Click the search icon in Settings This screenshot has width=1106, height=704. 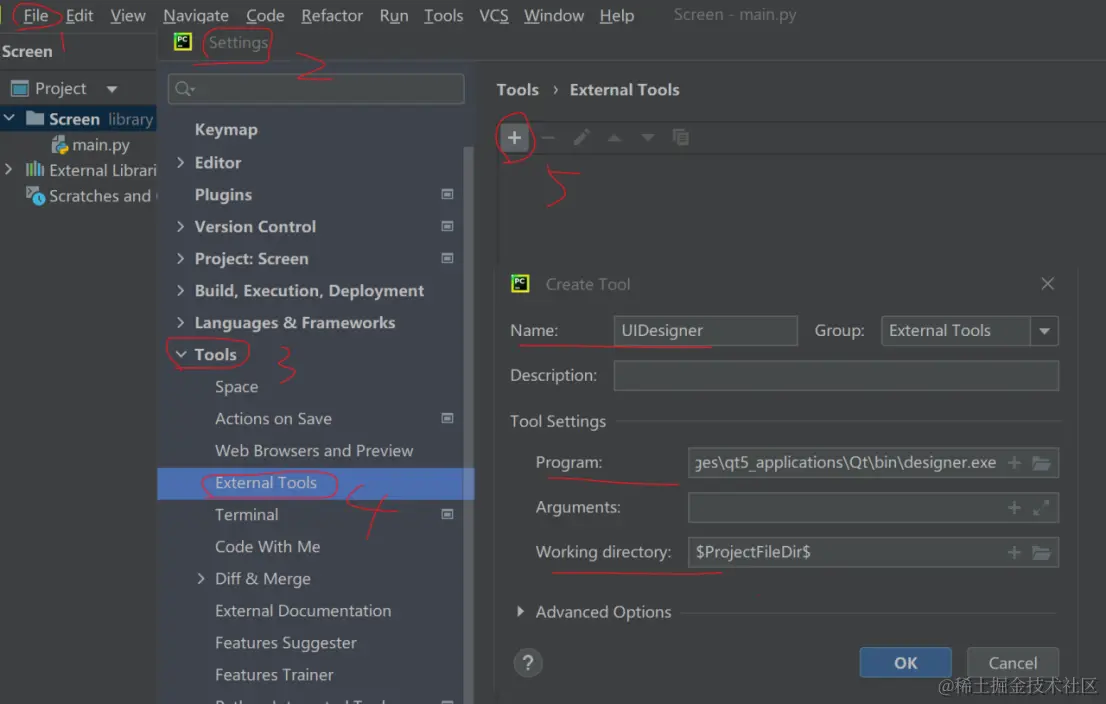184,89
